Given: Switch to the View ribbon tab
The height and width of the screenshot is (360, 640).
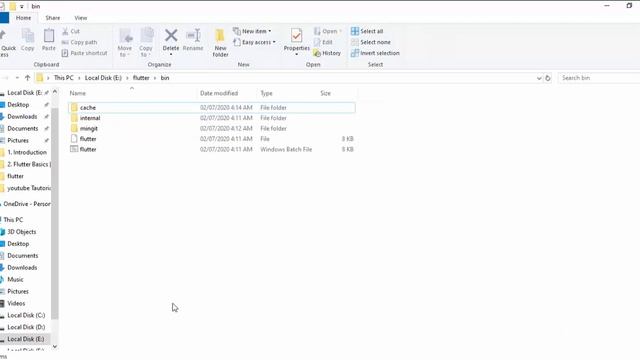Looking at the screenshot, I should 80,18.
